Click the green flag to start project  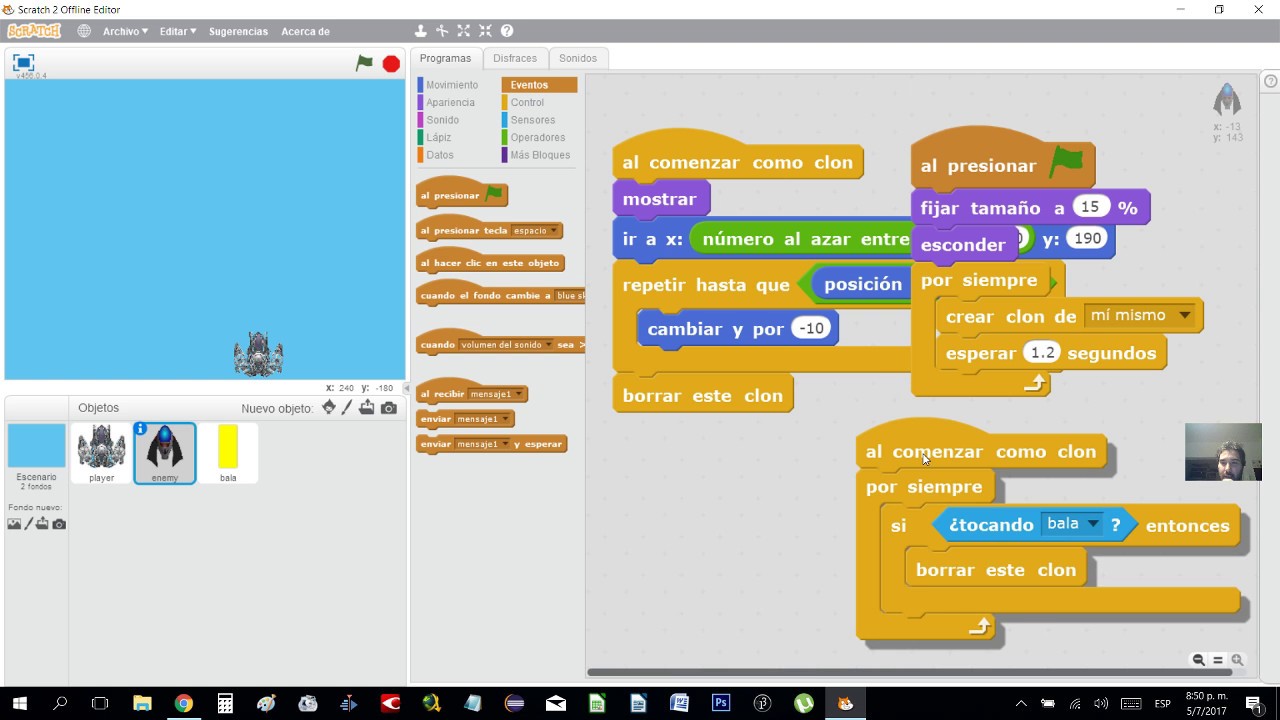(x=364, y=63)
